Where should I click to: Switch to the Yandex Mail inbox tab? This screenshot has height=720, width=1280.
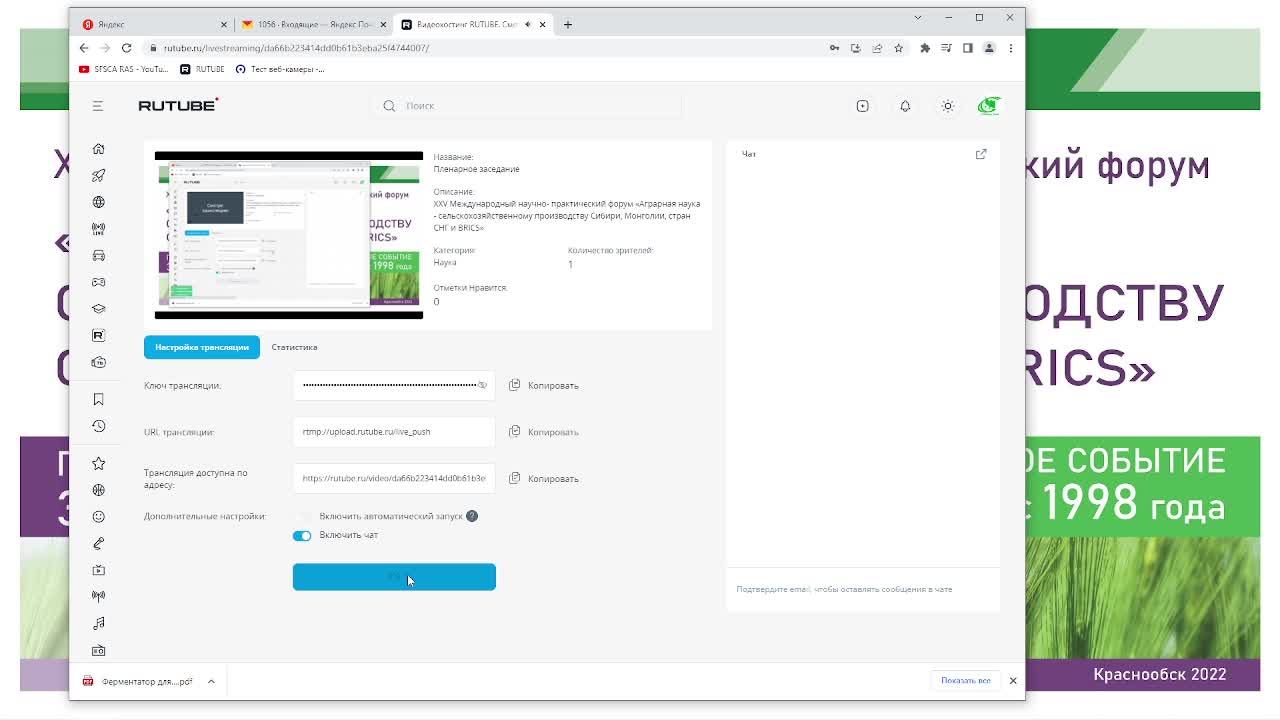tap(313, 24)
